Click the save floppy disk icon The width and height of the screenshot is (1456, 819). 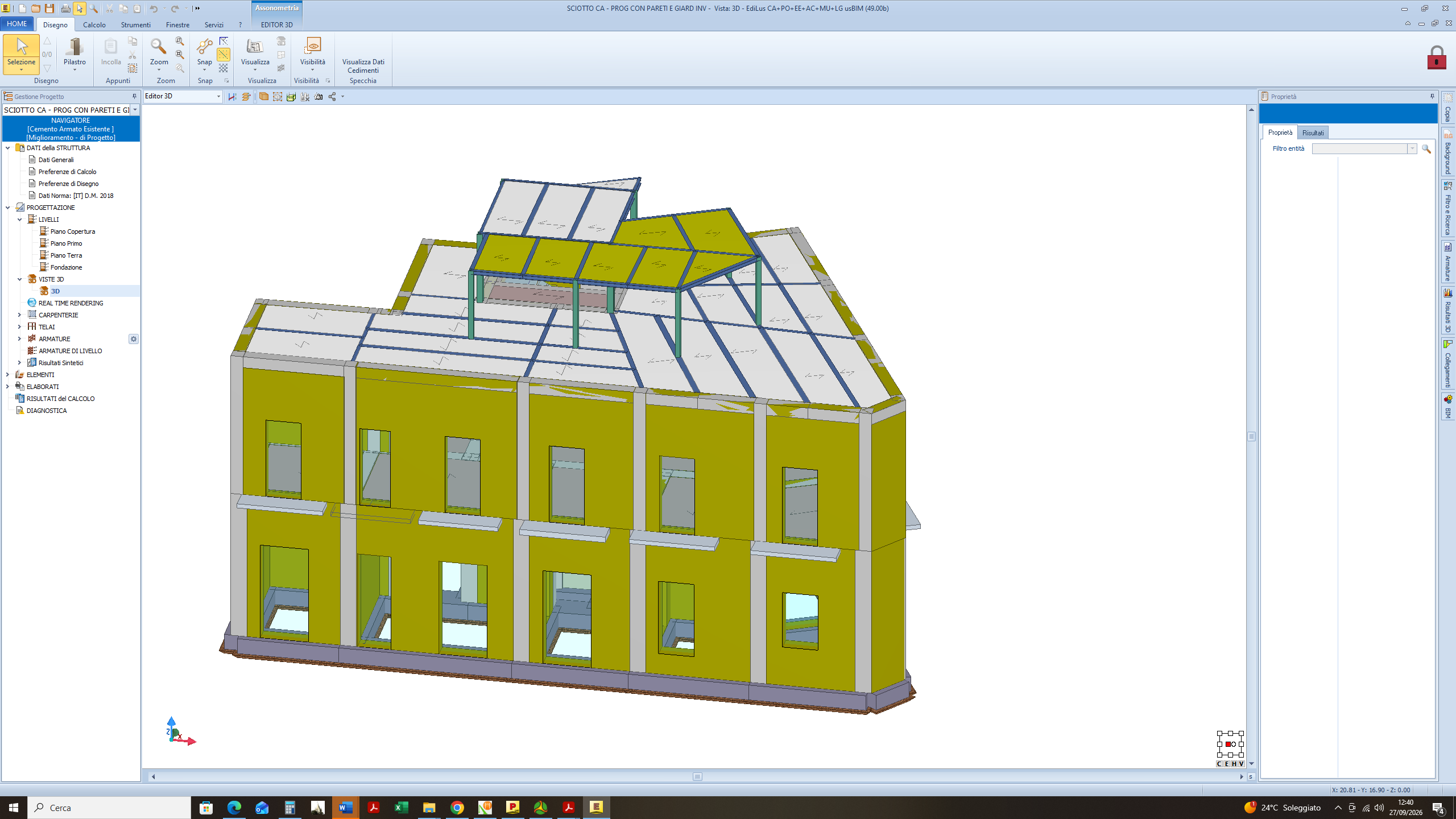49,9
